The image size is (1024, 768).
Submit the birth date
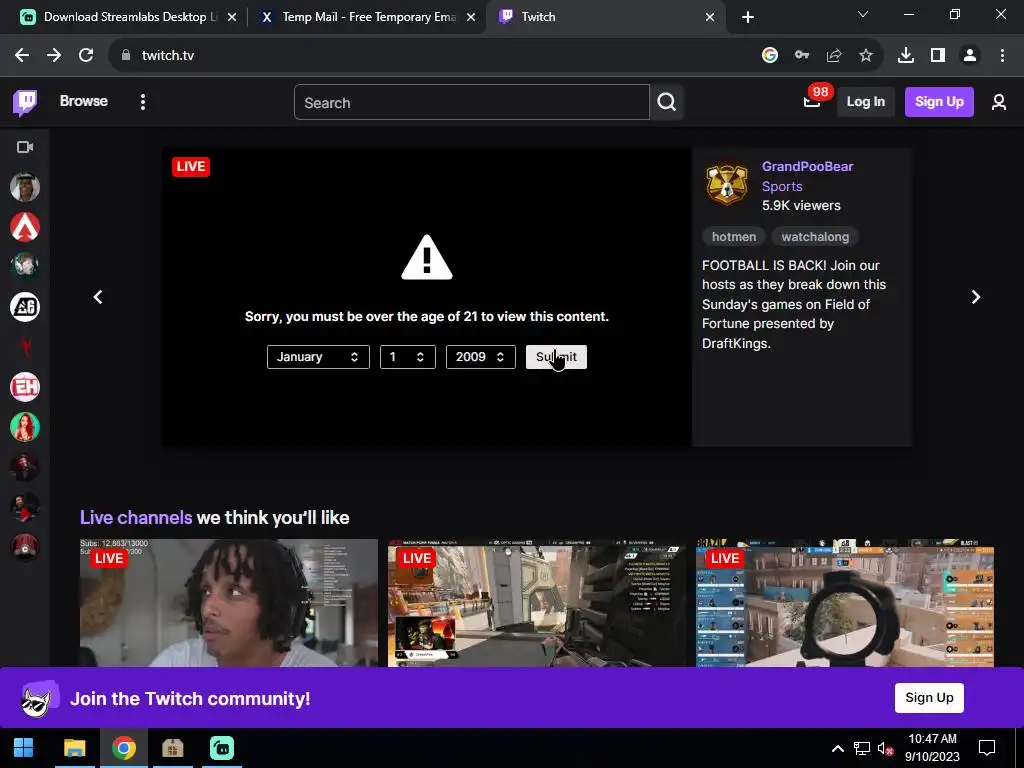[556, 357]
